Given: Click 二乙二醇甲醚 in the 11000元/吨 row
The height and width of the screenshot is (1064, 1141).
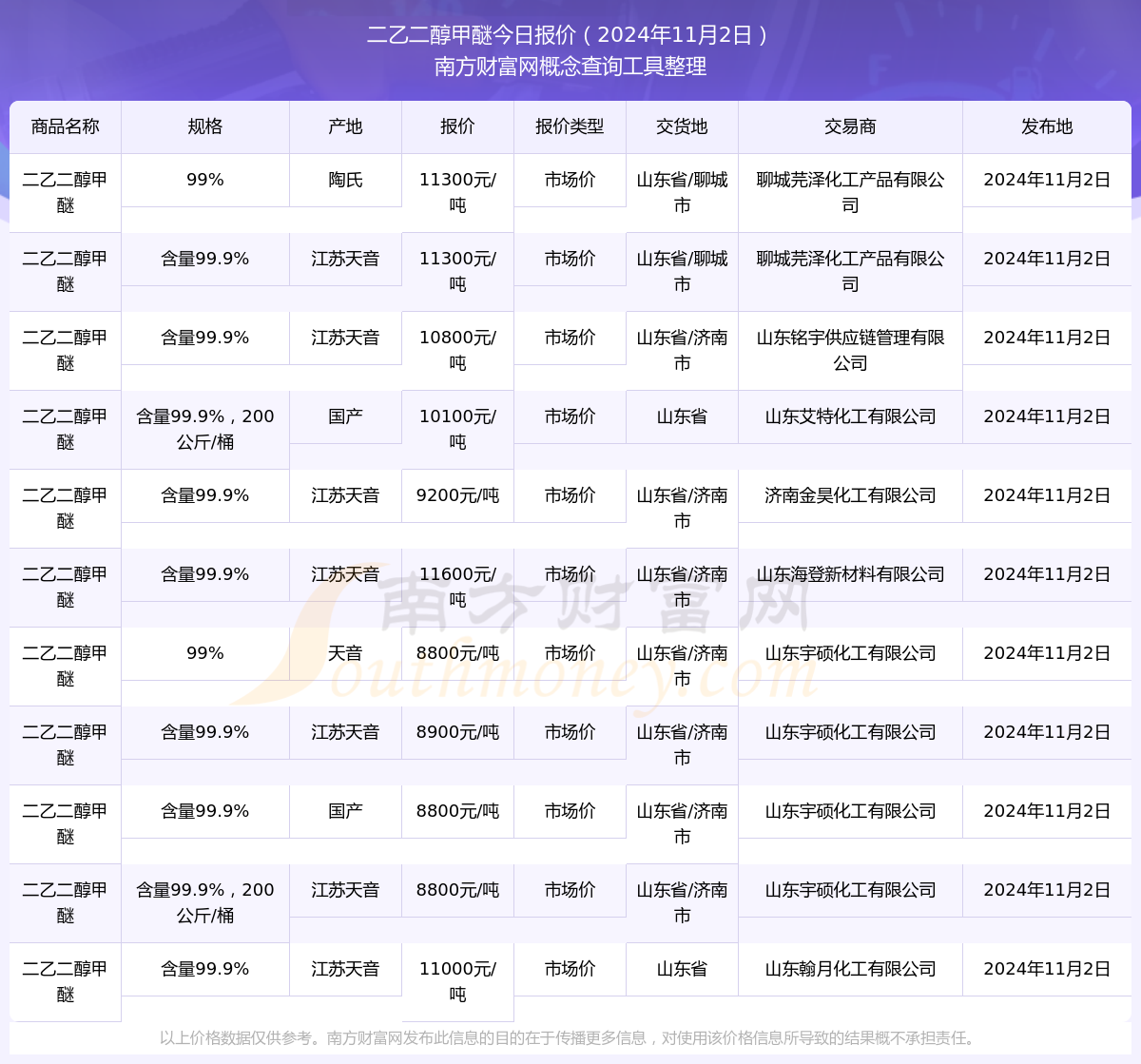Looking at the screenshot, I should point(66,981).
